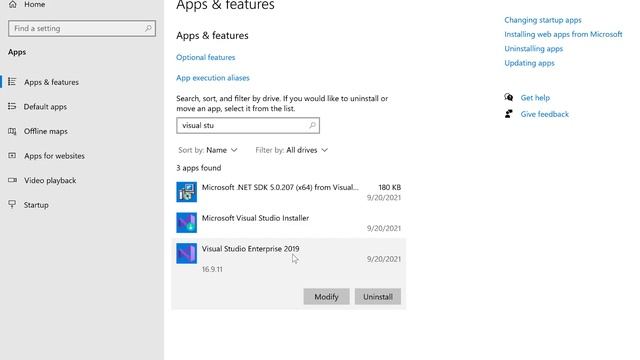Click the Uninstall button
The height and width of the screenshot is (360, 640).
(378, 297)
